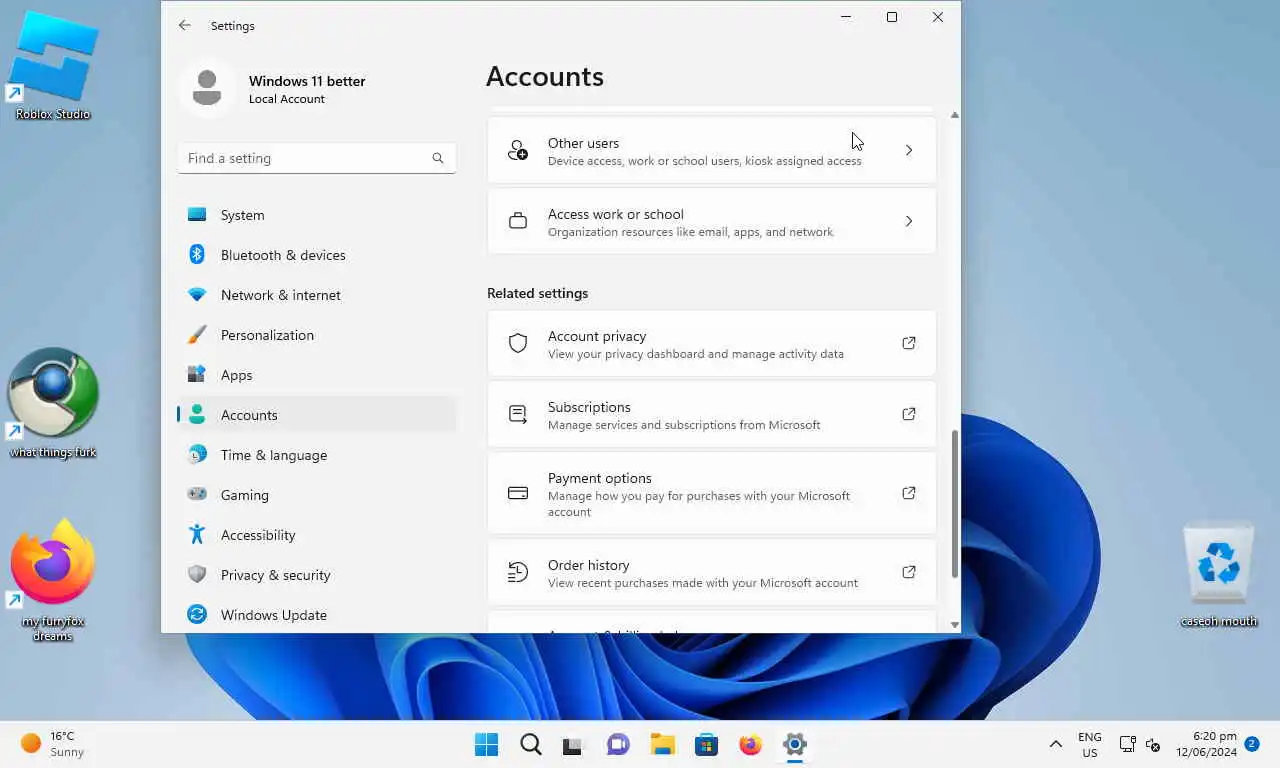Click the 'Related settings' heading

point(537,293)
